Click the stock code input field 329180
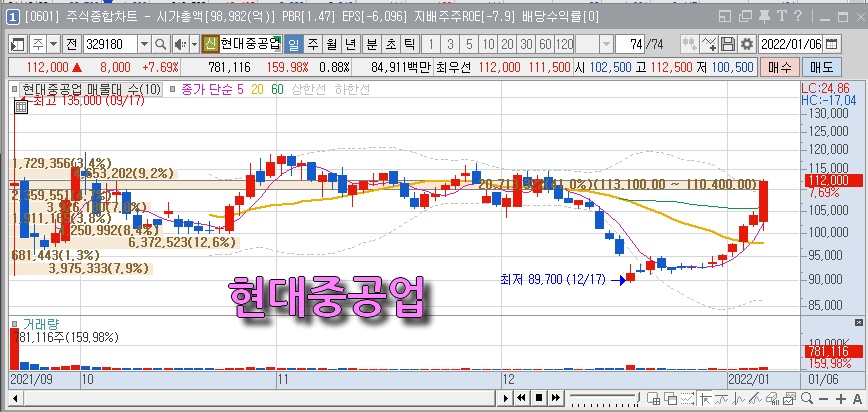This screenshot has width=868, height=412. [x=110, y=44]
